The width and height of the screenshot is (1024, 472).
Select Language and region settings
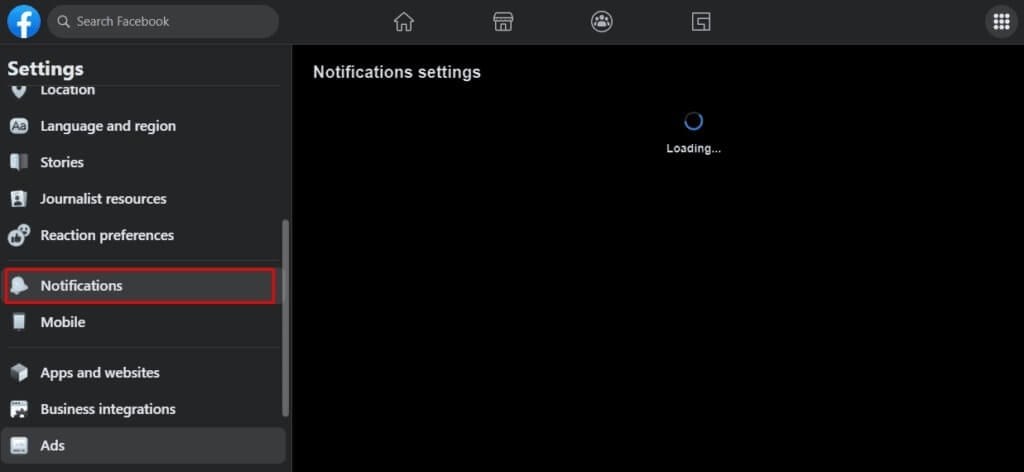tap(143, 126)
